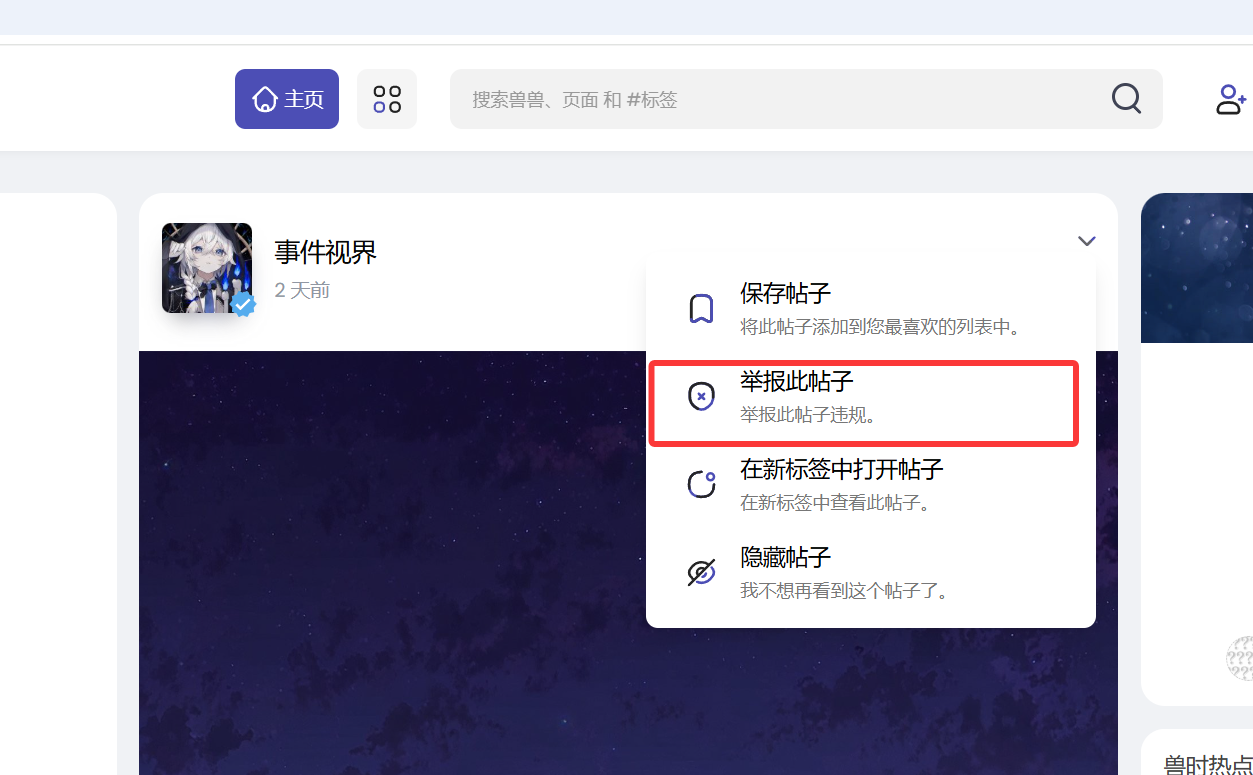
Task: Click the right sidebar starry banner image
Action: [1196, 268]
